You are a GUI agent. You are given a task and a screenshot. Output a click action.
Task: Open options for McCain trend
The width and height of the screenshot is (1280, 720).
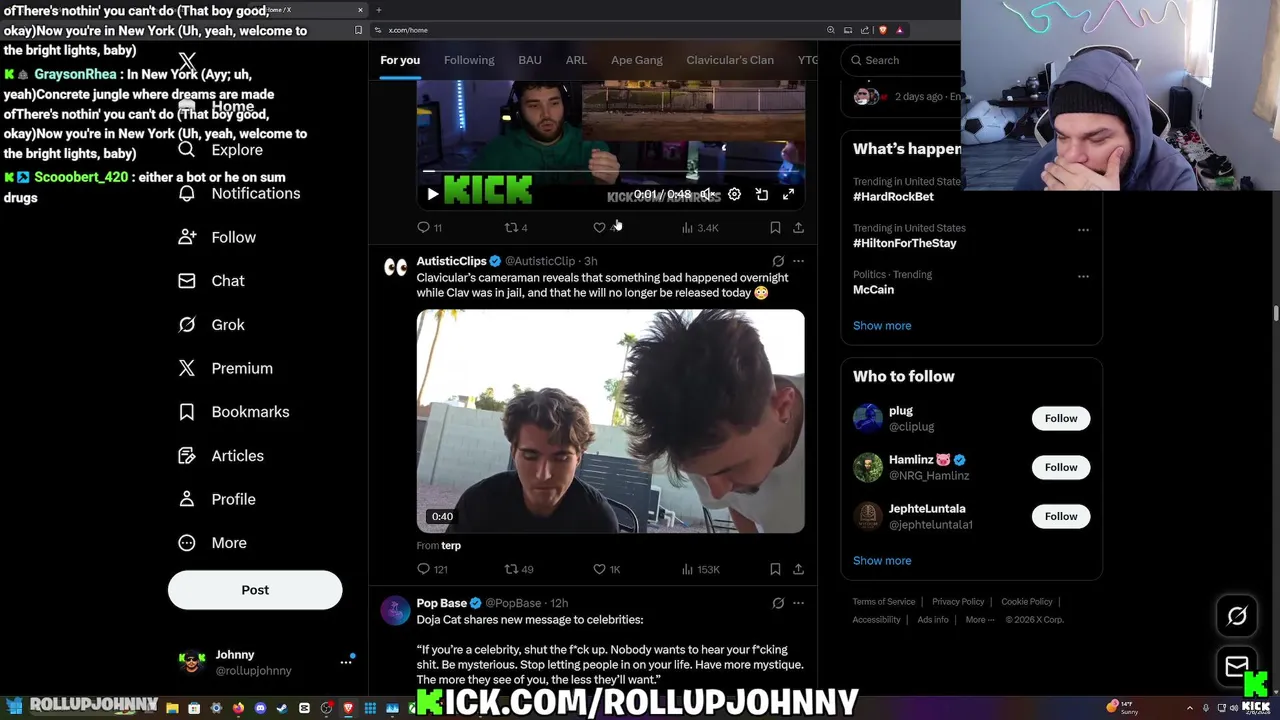1083,276
